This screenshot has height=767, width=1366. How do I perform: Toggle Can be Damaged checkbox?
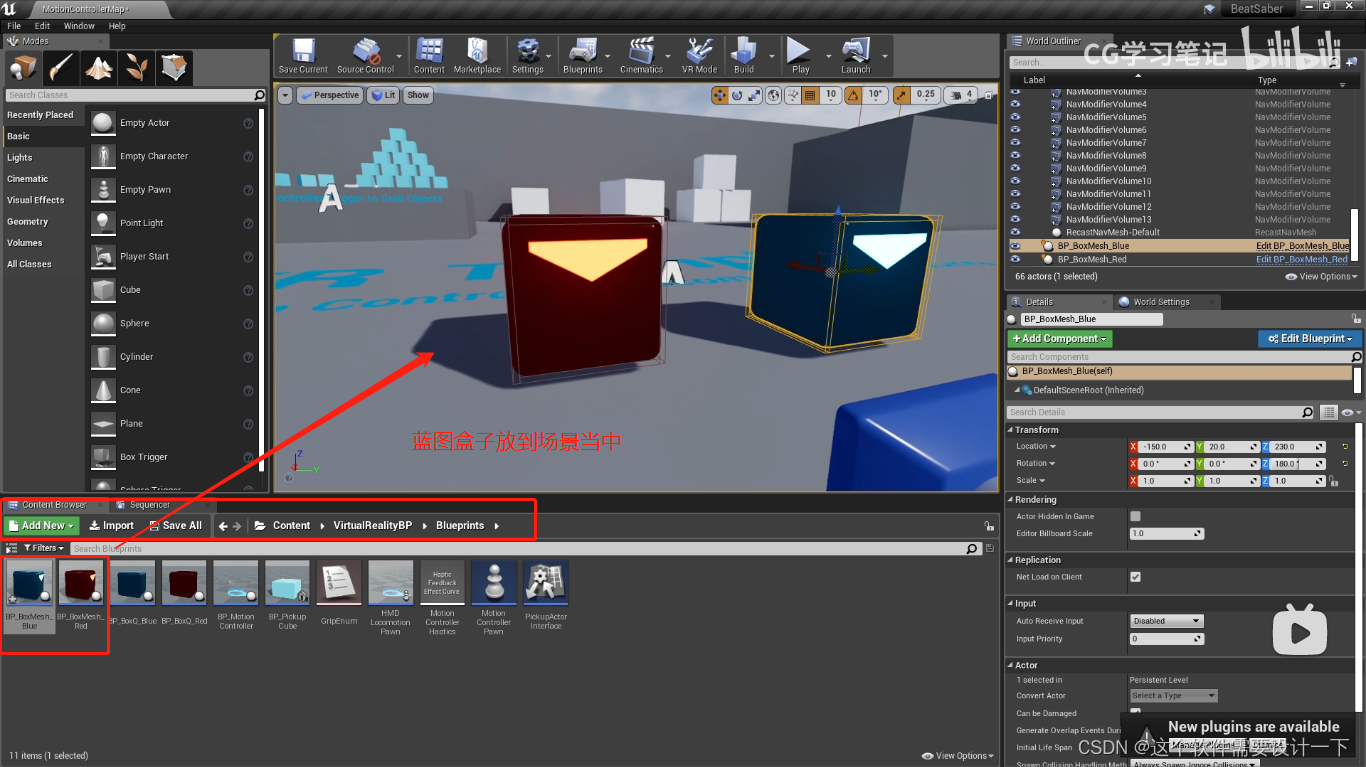coord(1135,713)
